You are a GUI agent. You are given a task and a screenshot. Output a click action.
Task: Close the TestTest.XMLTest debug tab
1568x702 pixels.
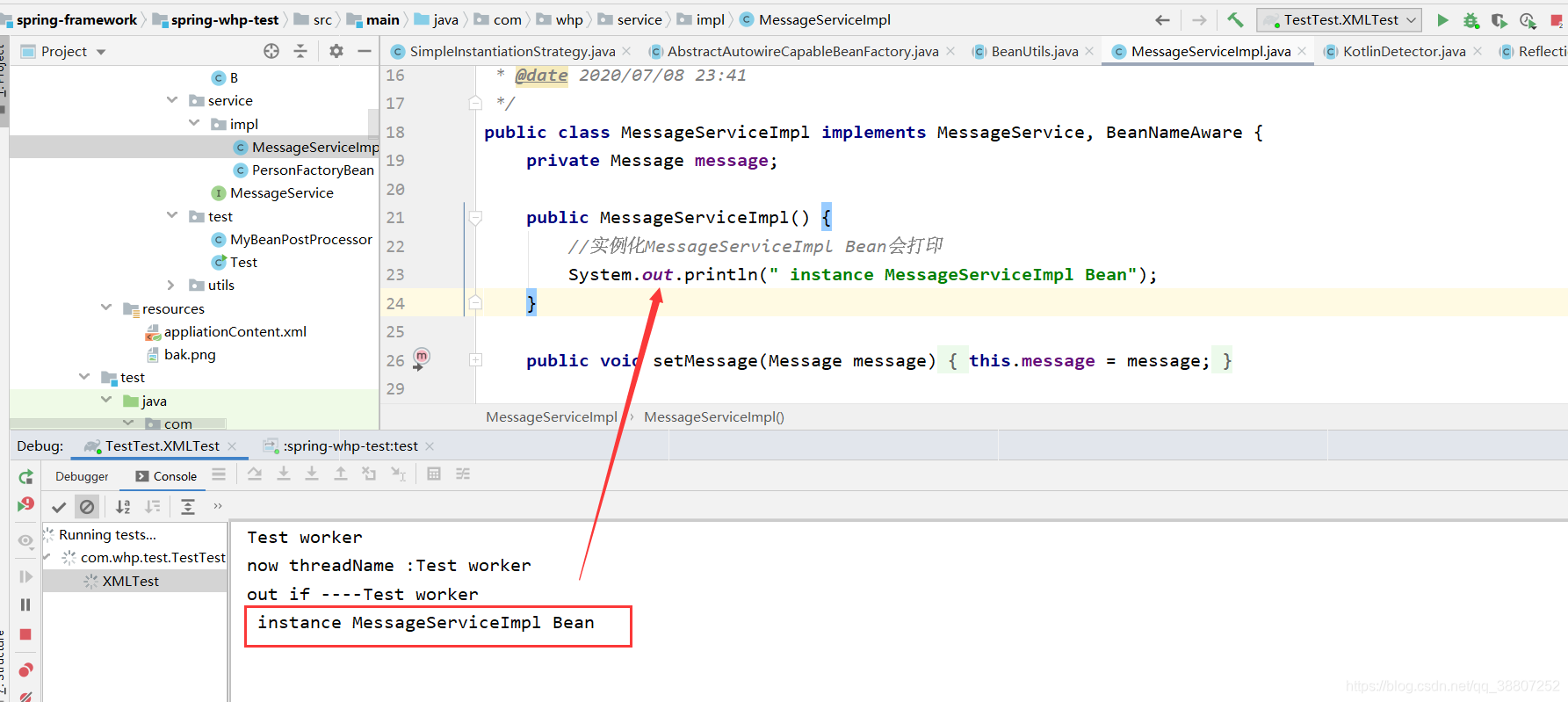[x=232, y=446]
